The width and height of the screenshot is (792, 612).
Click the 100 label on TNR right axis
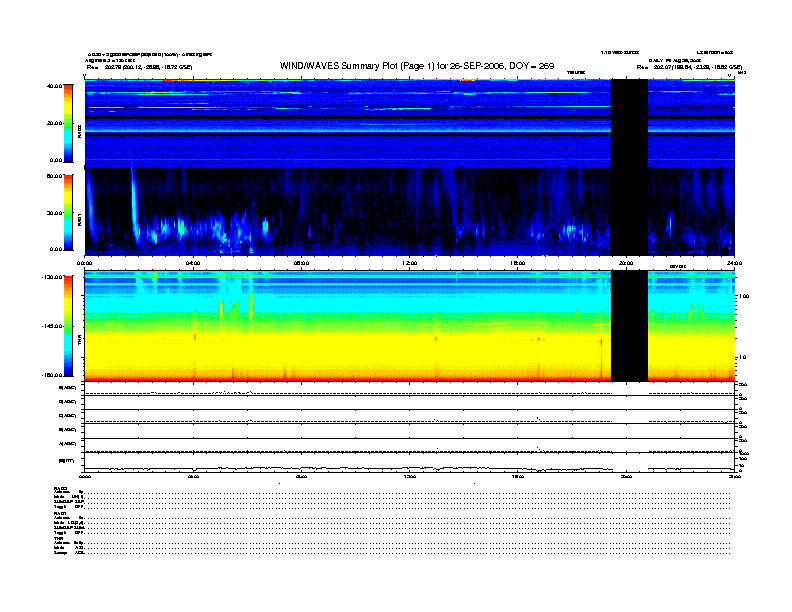(744, 296)
